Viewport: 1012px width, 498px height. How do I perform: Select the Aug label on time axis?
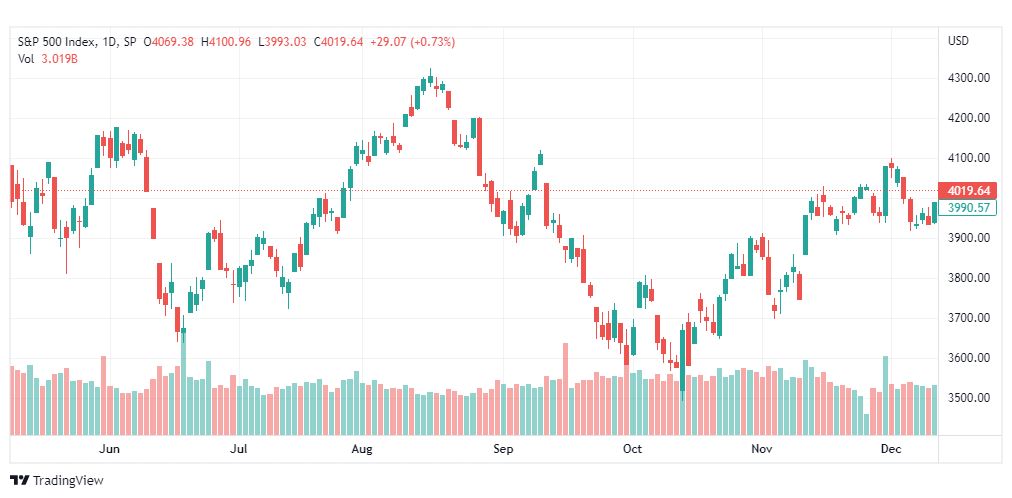point(362,449)
